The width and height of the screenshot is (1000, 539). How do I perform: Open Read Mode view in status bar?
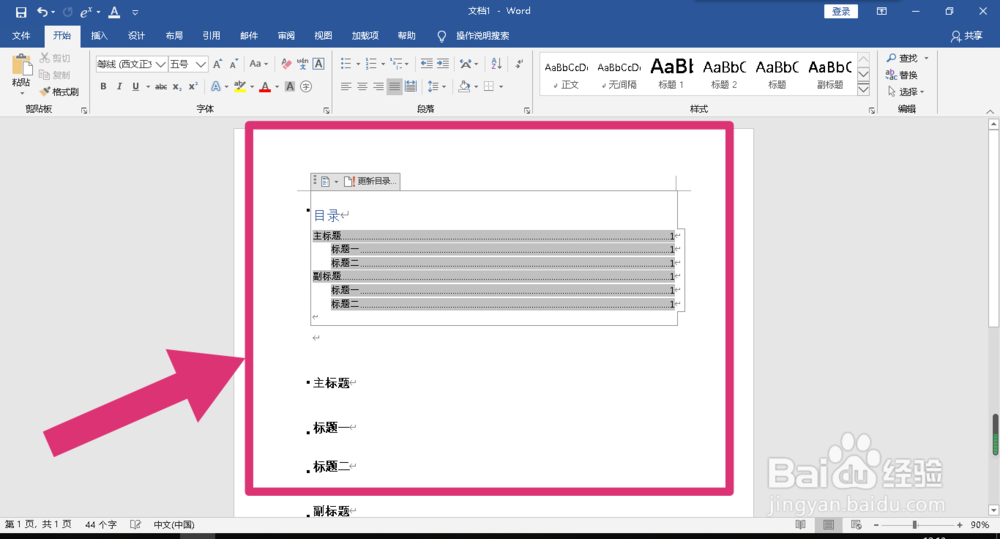click(x=800, y=525)
